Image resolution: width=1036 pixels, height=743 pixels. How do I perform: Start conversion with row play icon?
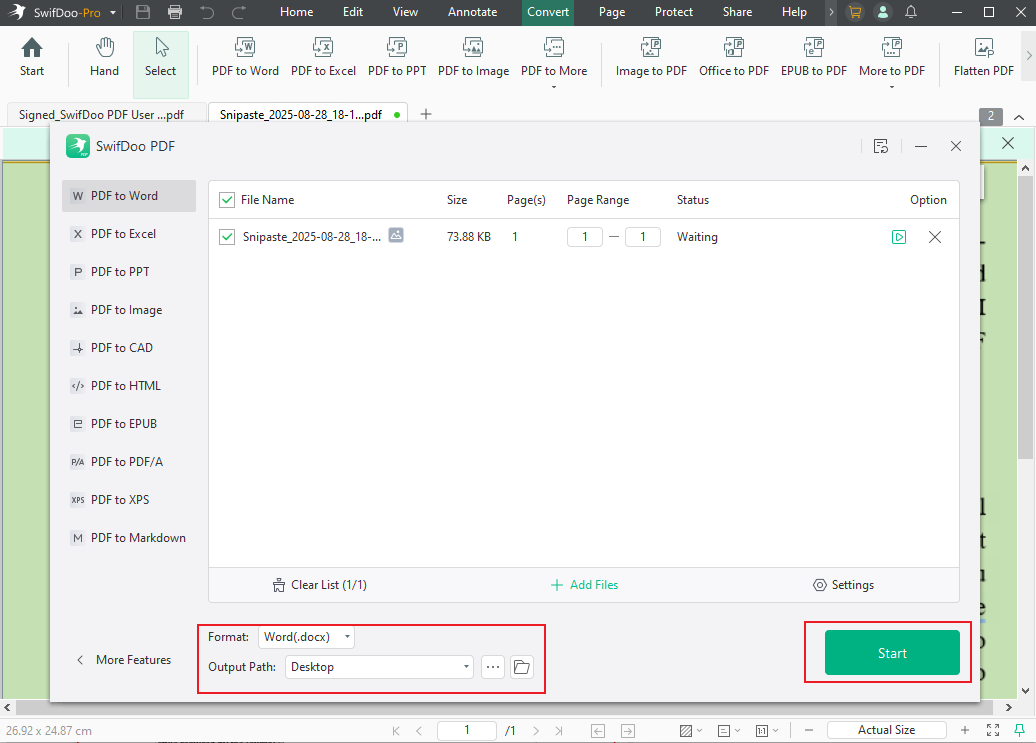(x=899, y=237)
